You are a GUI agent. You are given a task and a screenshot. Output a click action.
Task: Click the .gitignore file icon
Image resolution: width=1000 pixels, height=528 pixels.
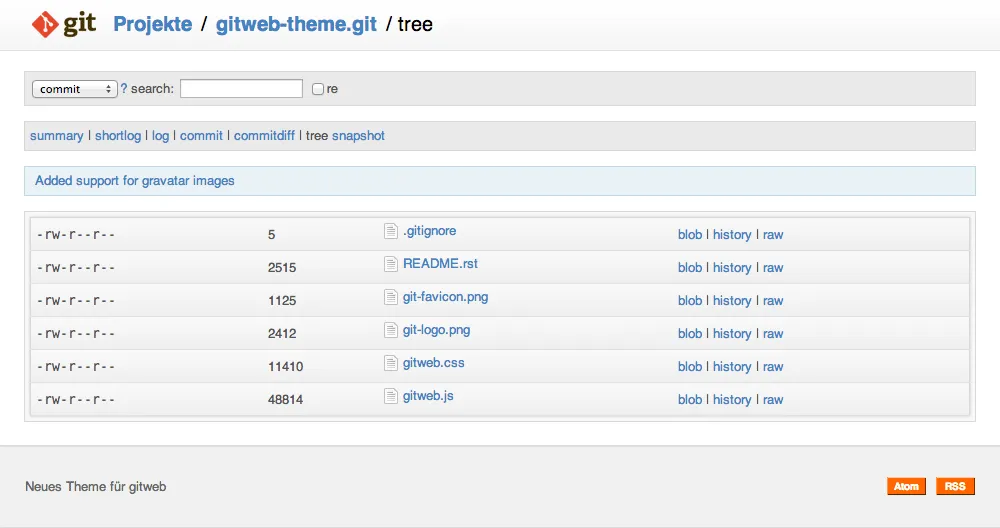[x=392, y=232]
